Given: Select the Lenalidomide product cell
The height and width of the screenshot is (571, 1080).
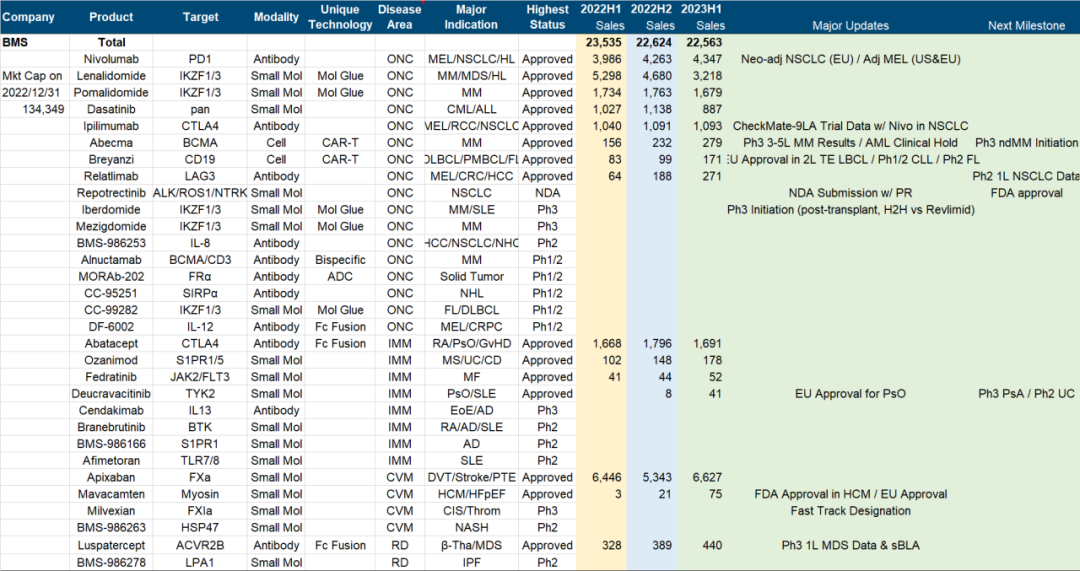Looking at the screenshot, I should 111,76.
